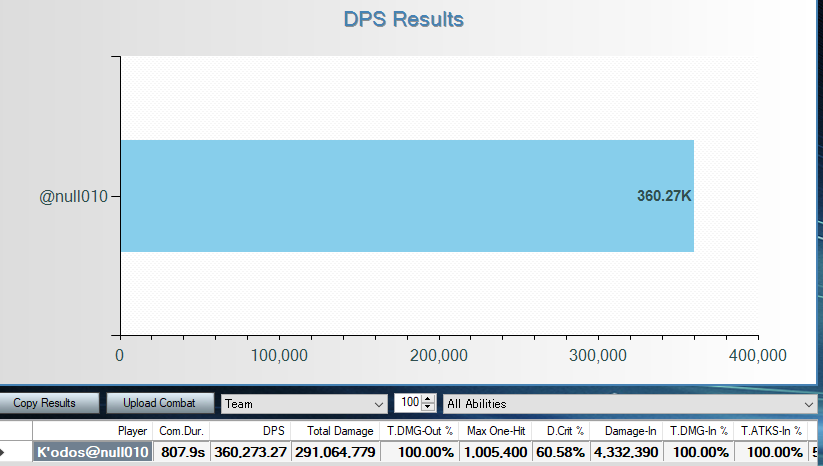823x466 pixels.
Task: Click the 100 numeric input field
Action: click(408, 404)
